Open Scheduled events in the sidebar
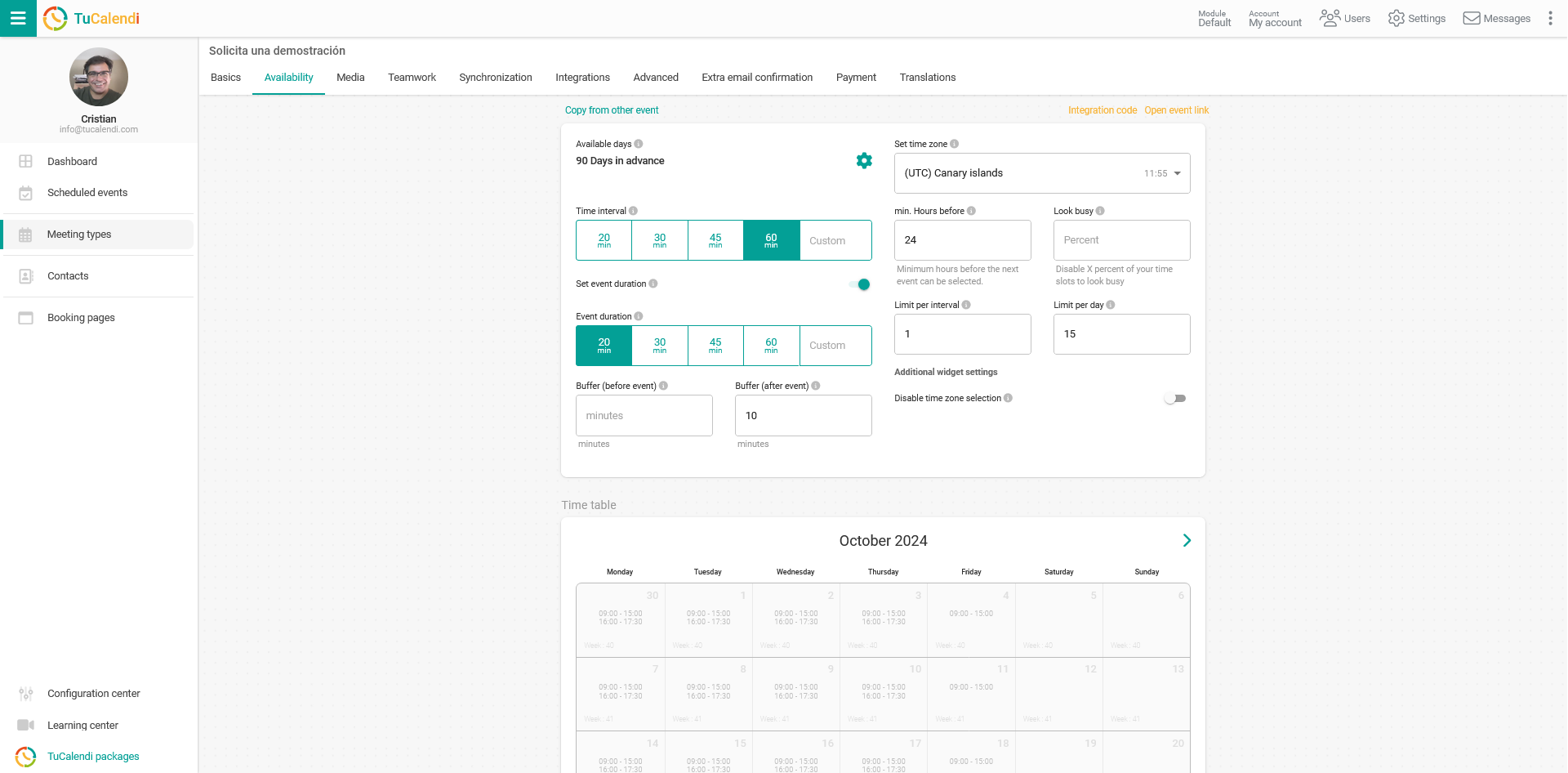 86,193
